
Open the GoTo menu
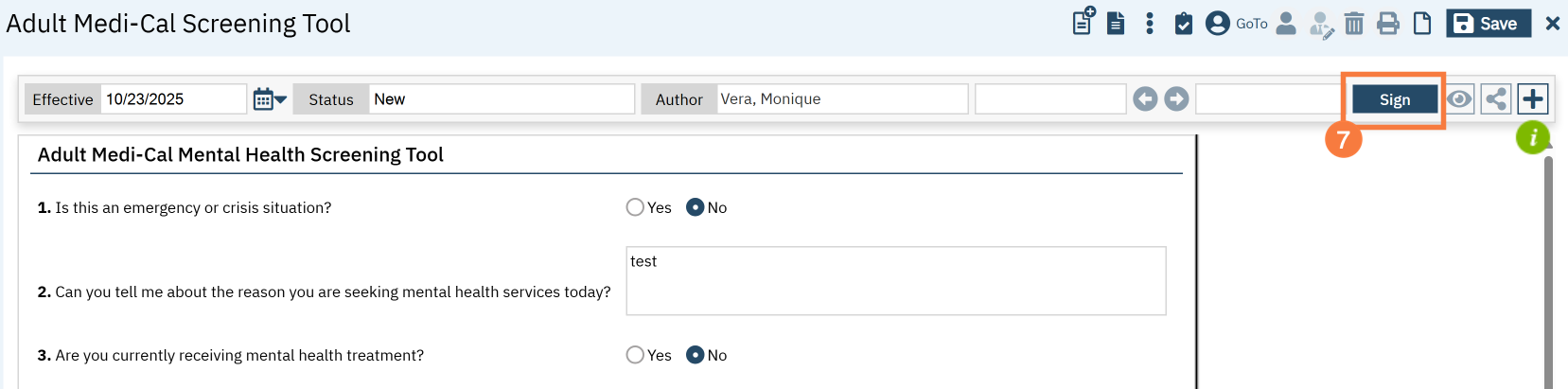tap(1251, 24)
